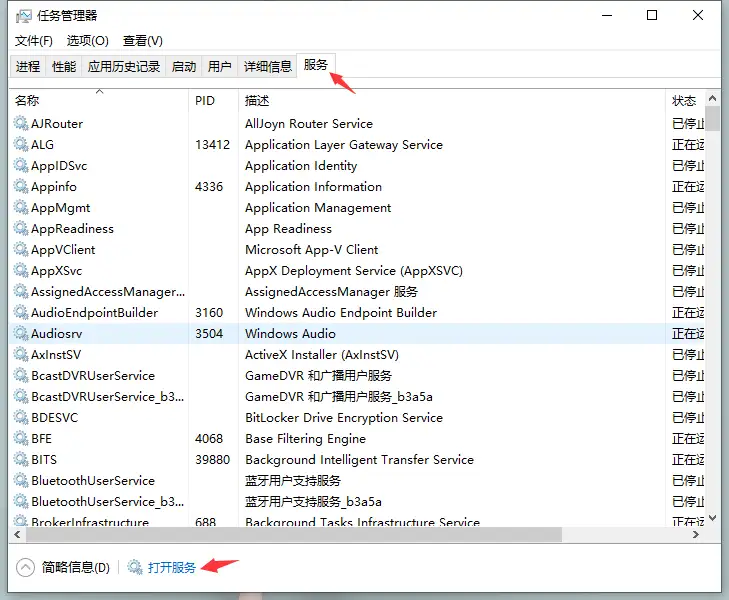Click the 打开服务 link
The width and height of the screenshot is (729, 600).
172,568
